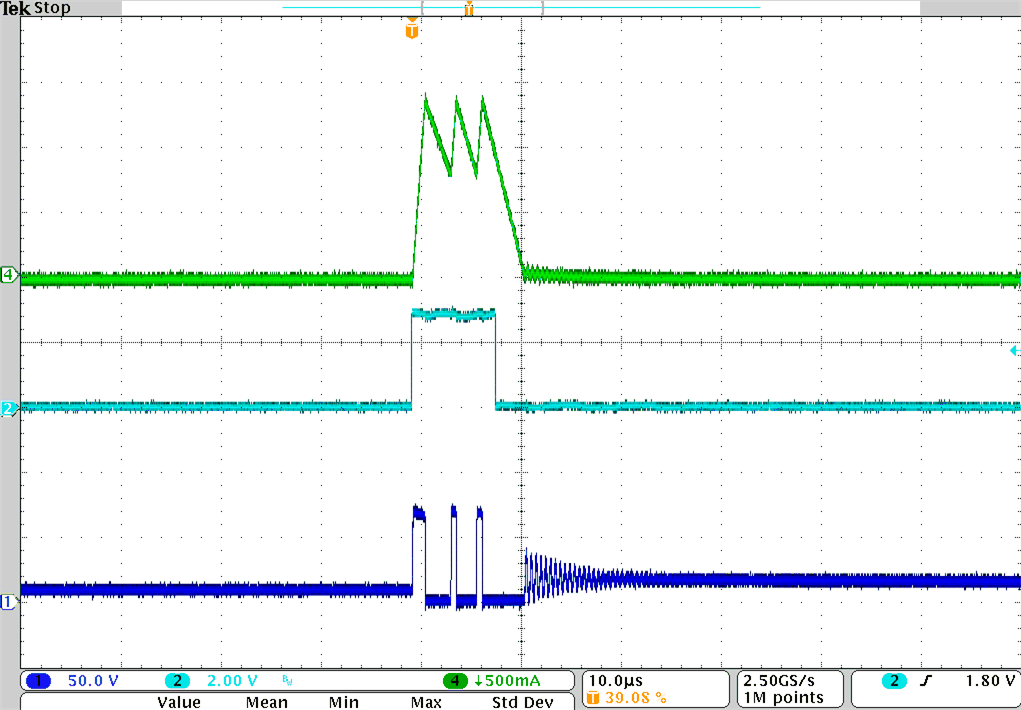Viewport: 1021px width, 710px height.
Task: Toggle Channel 4 current display 500mA
Action: click(x=507, y=680)
